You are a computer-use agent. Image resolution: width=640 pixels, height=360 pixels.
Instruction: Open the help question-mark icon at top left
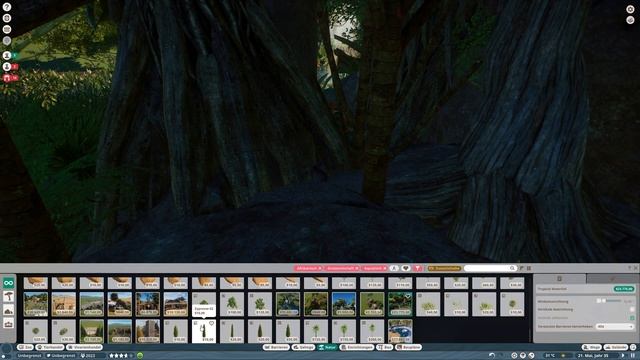(x=7, y=7)
